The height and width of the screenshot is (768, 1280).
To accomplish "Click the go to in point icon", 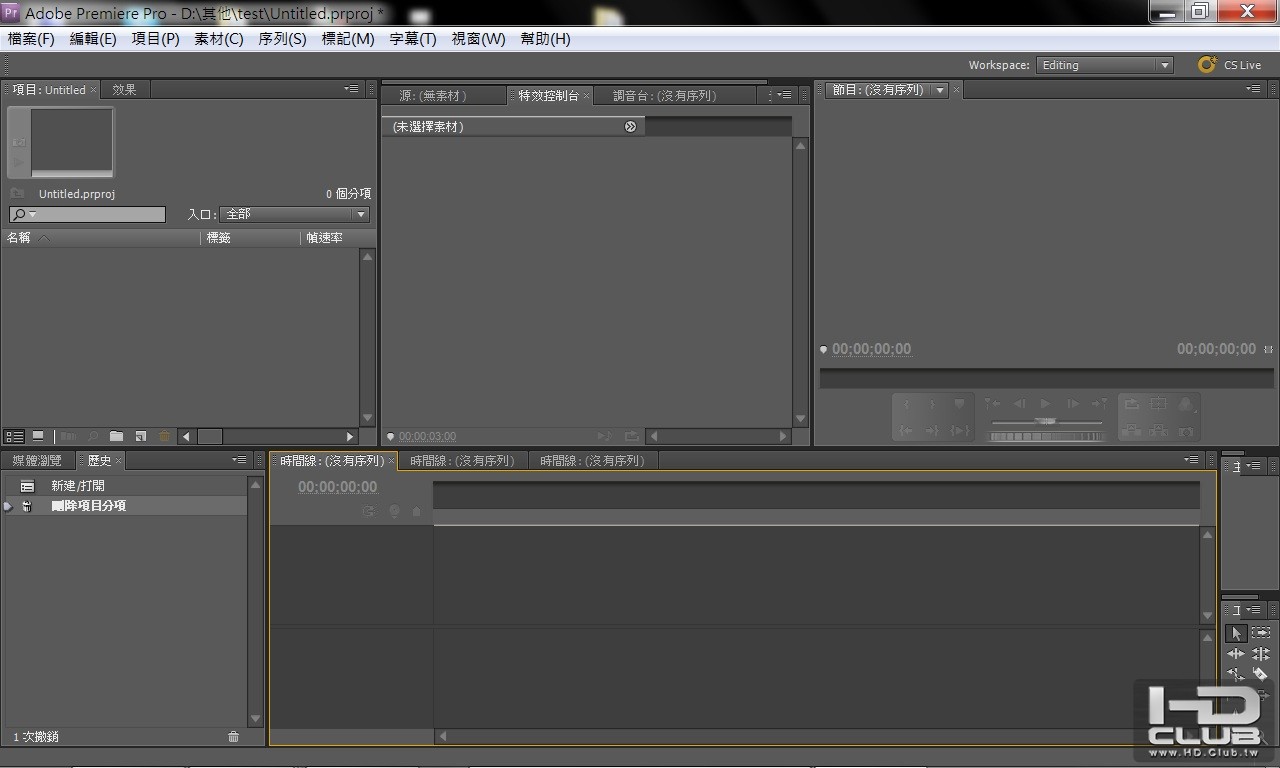I will click(x=906, y=431).
